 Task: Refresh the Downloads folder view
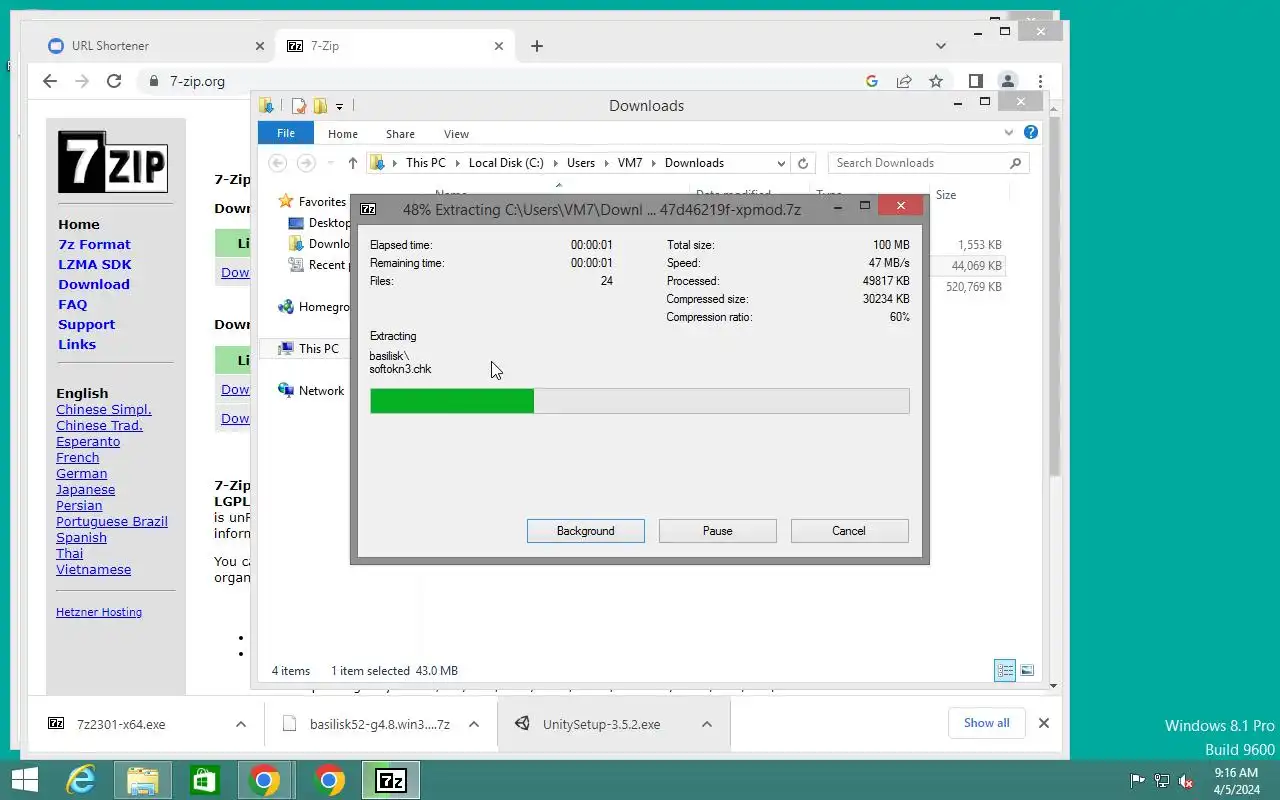[x=802, y=163]
